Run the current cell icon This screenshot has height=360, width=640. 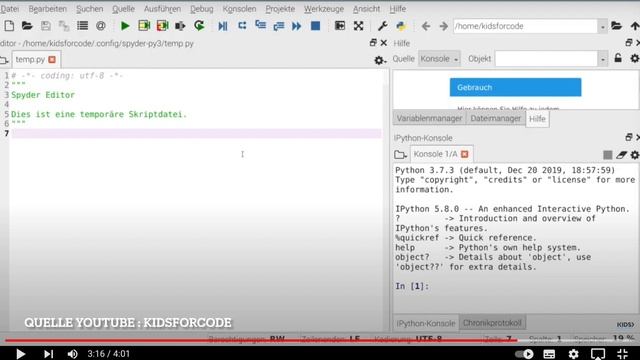click(144, 26)
